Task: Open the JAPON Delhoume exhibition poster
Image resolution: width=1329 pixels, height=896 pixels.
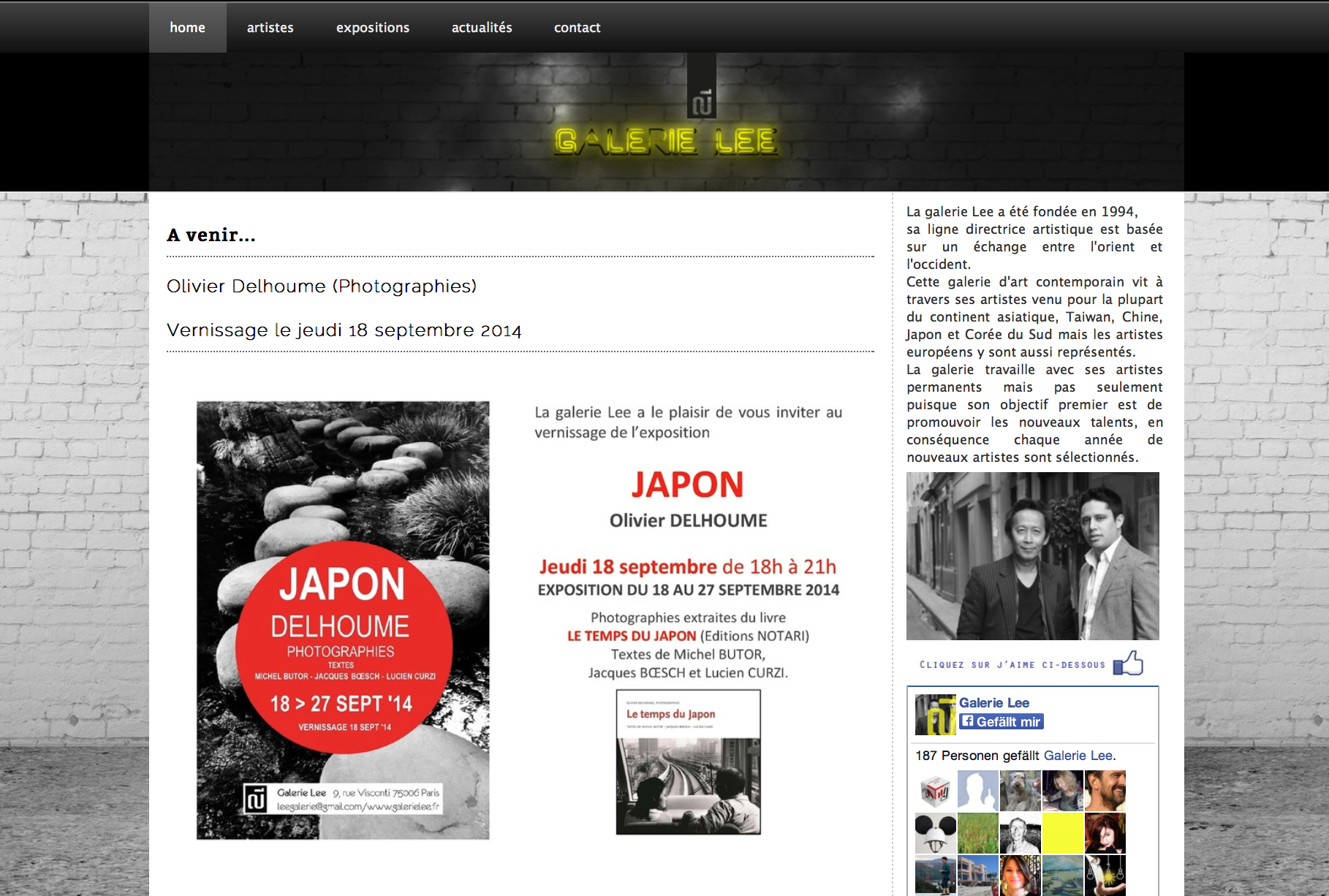Action: [x=343, y=620]
